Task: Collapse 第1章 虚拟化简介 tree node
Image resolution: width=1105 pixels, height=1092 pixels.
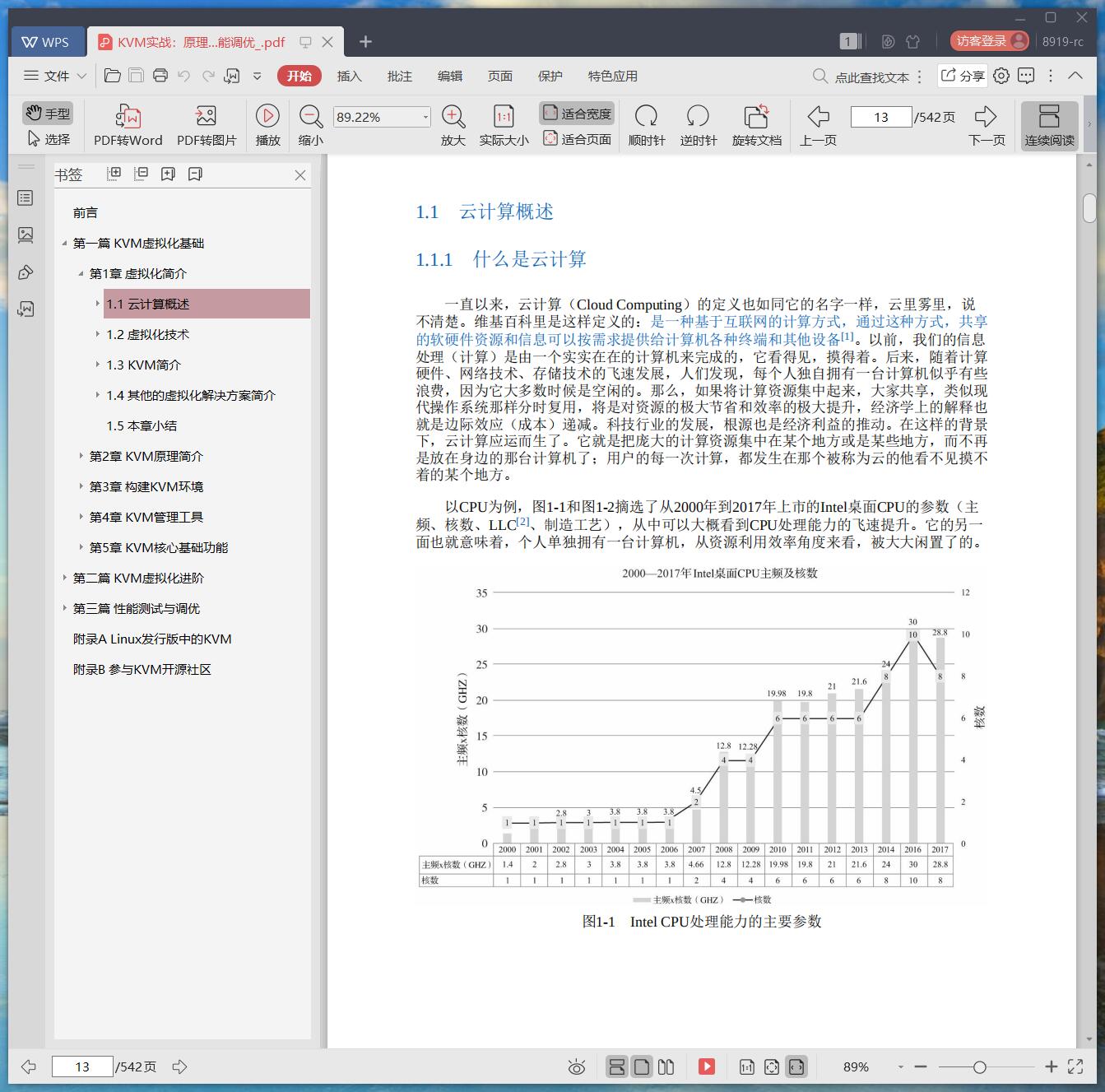Action: pyautogui.click(x=81, y=273)
